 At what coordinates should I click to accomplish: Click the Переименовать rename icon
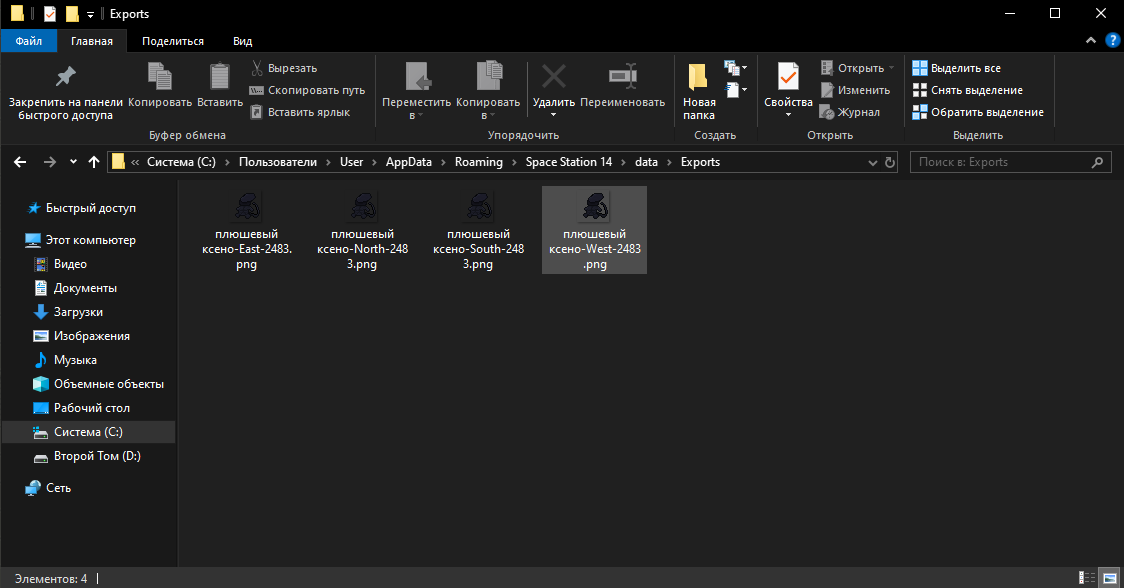click(622, 76)
